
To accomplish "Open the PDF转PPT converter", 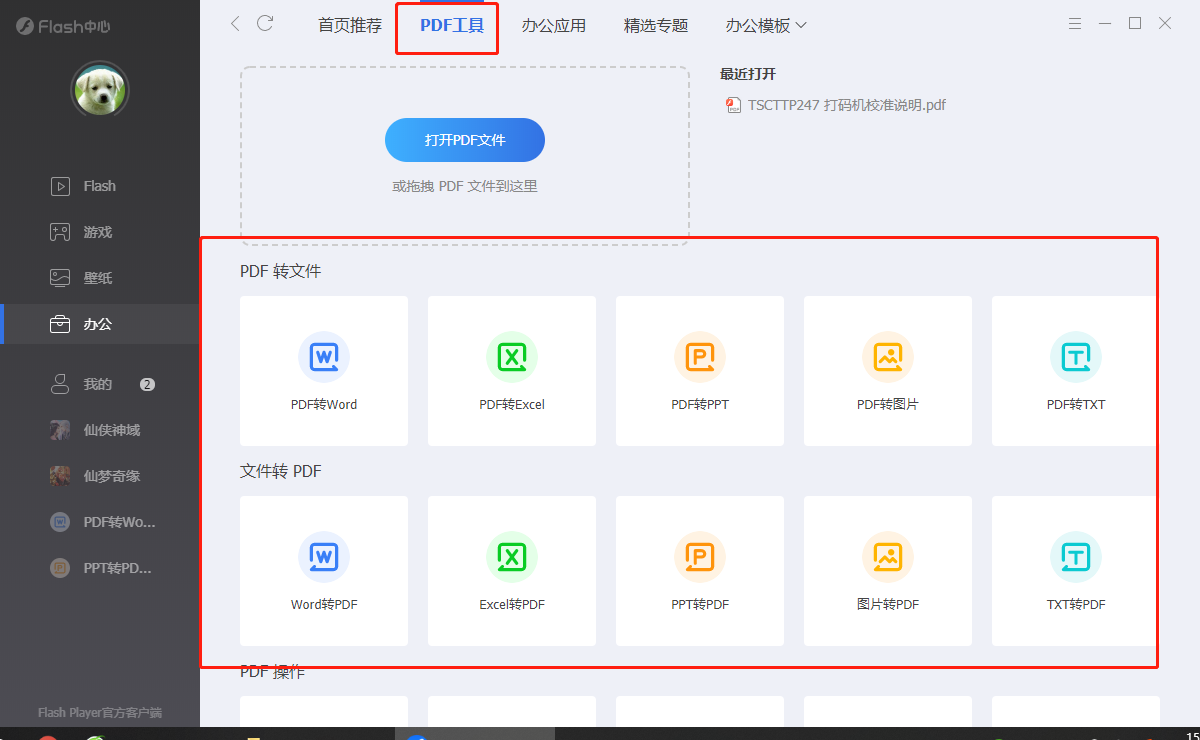I will [x=700, y=371].
